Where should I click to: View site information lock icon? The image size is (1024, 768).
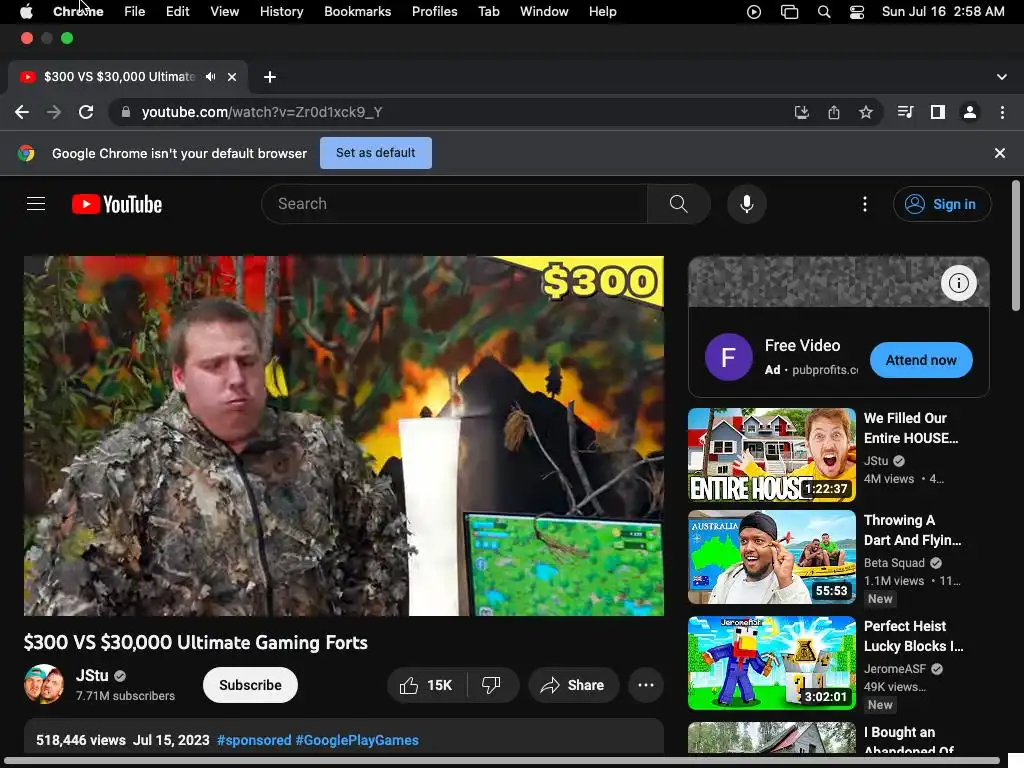(125, 112)
